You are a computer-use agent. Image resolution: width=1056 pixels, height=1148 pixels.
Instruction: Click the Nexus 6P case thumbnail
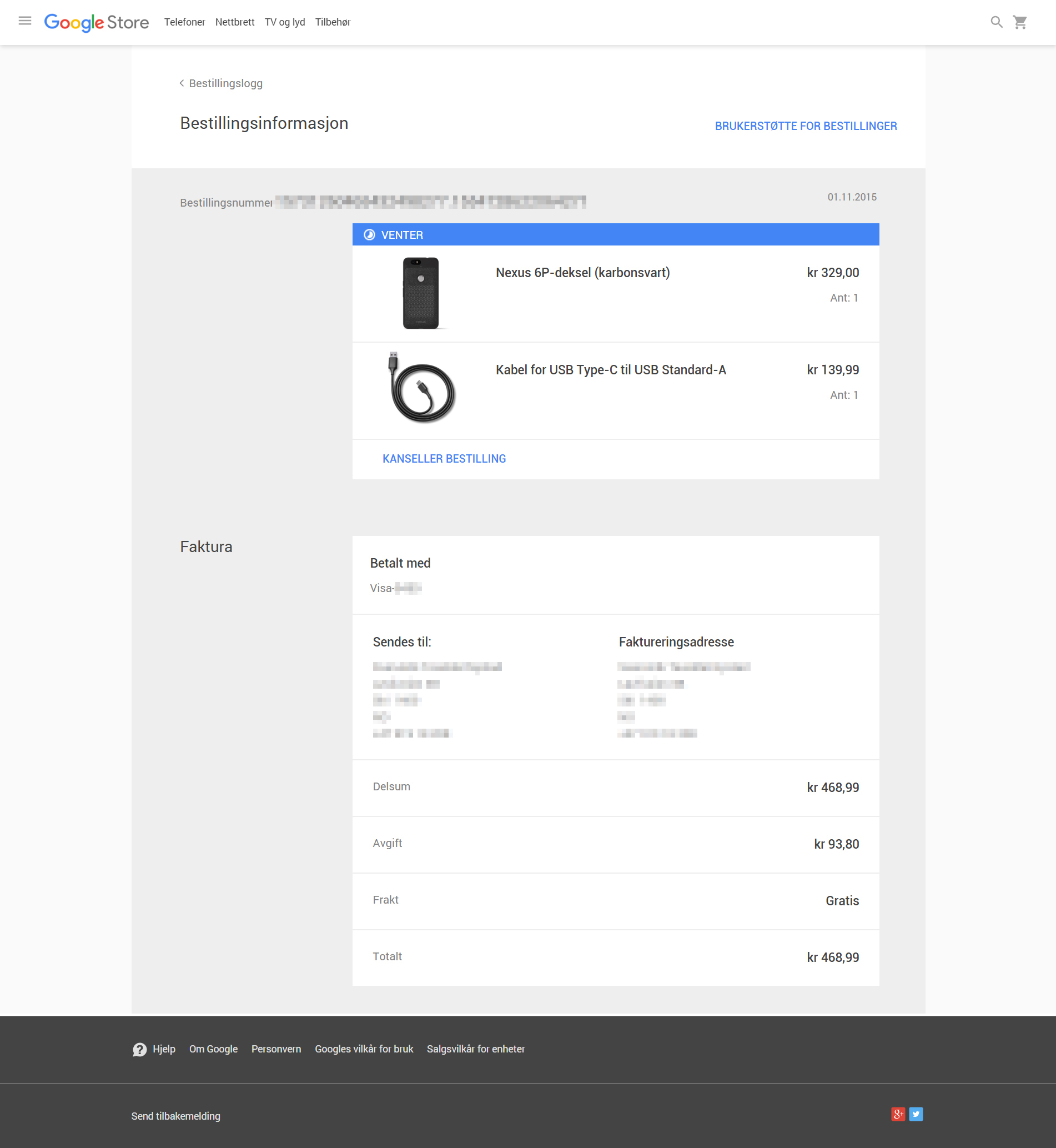coord(421,293)
